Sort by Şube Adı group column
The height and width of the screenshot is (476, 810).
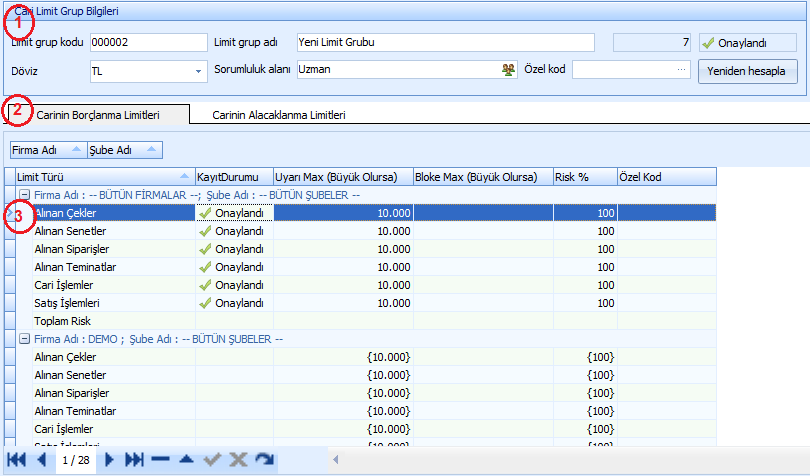[125, 150]
